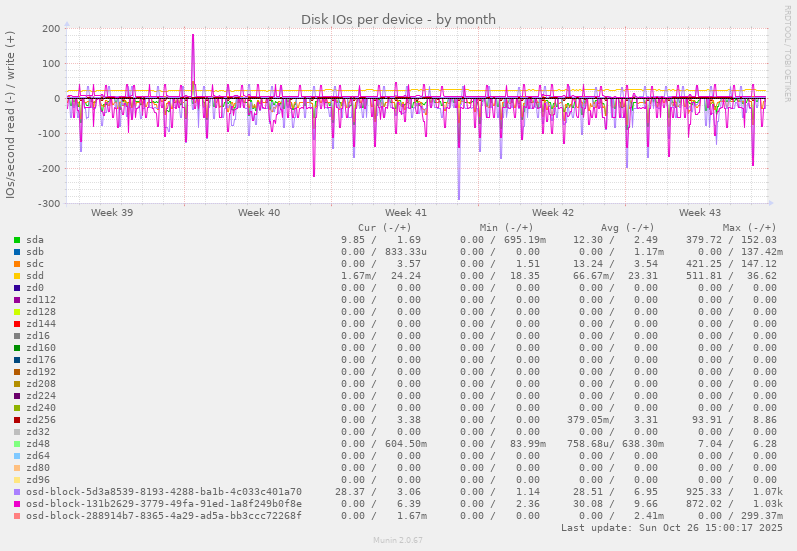This screenshot has height=551, width=797.
Task: Select the Week 39 x-axis label
Action: [x=112, y=213]
